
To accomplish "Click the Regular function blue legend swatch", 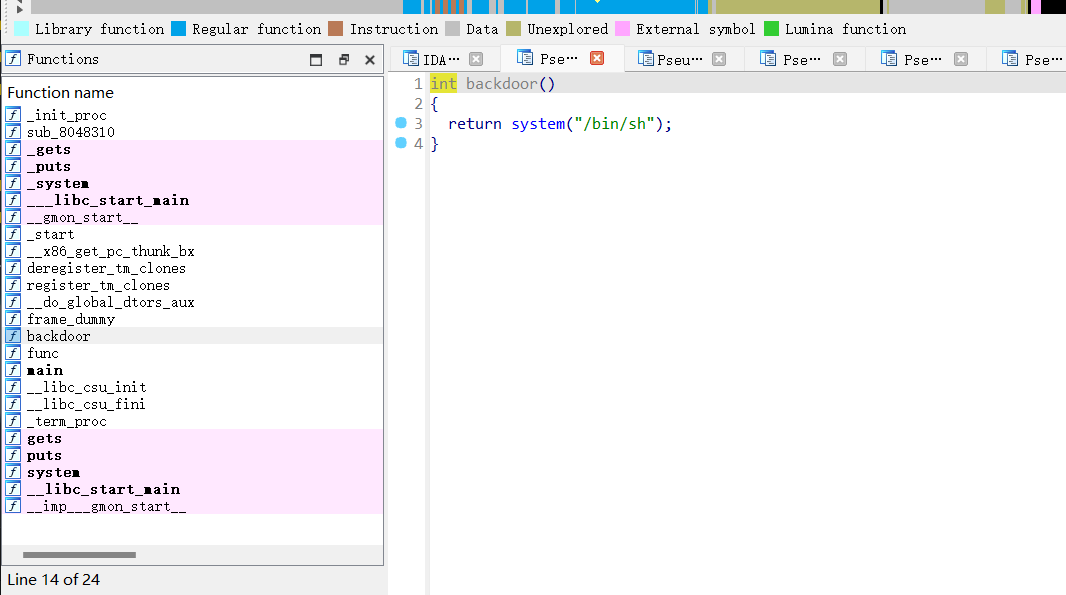I will coord(178,29).
